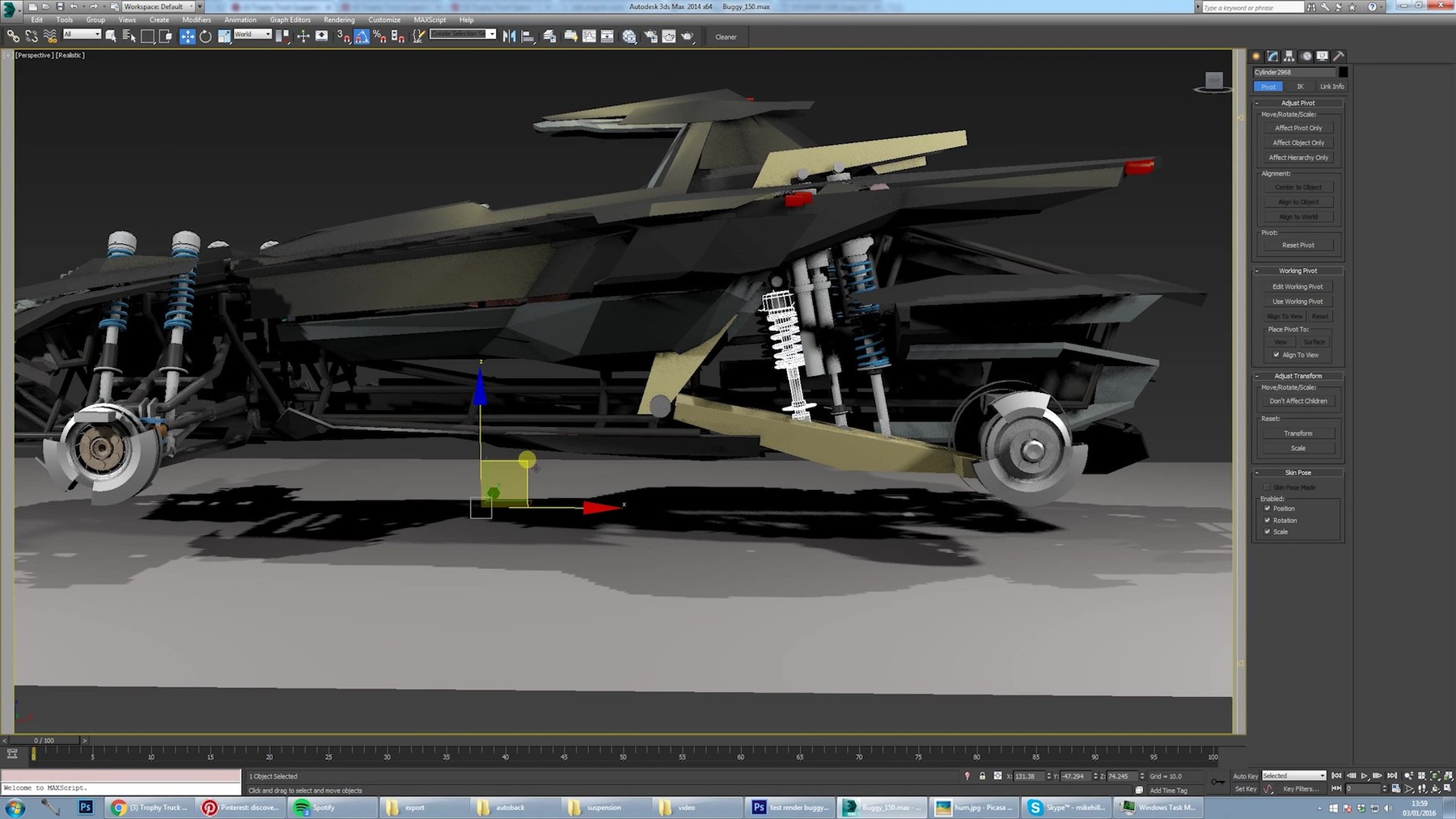Screen dimensions: 1456x819
Task: Click the Mirror tool icon
Action: 509,36
